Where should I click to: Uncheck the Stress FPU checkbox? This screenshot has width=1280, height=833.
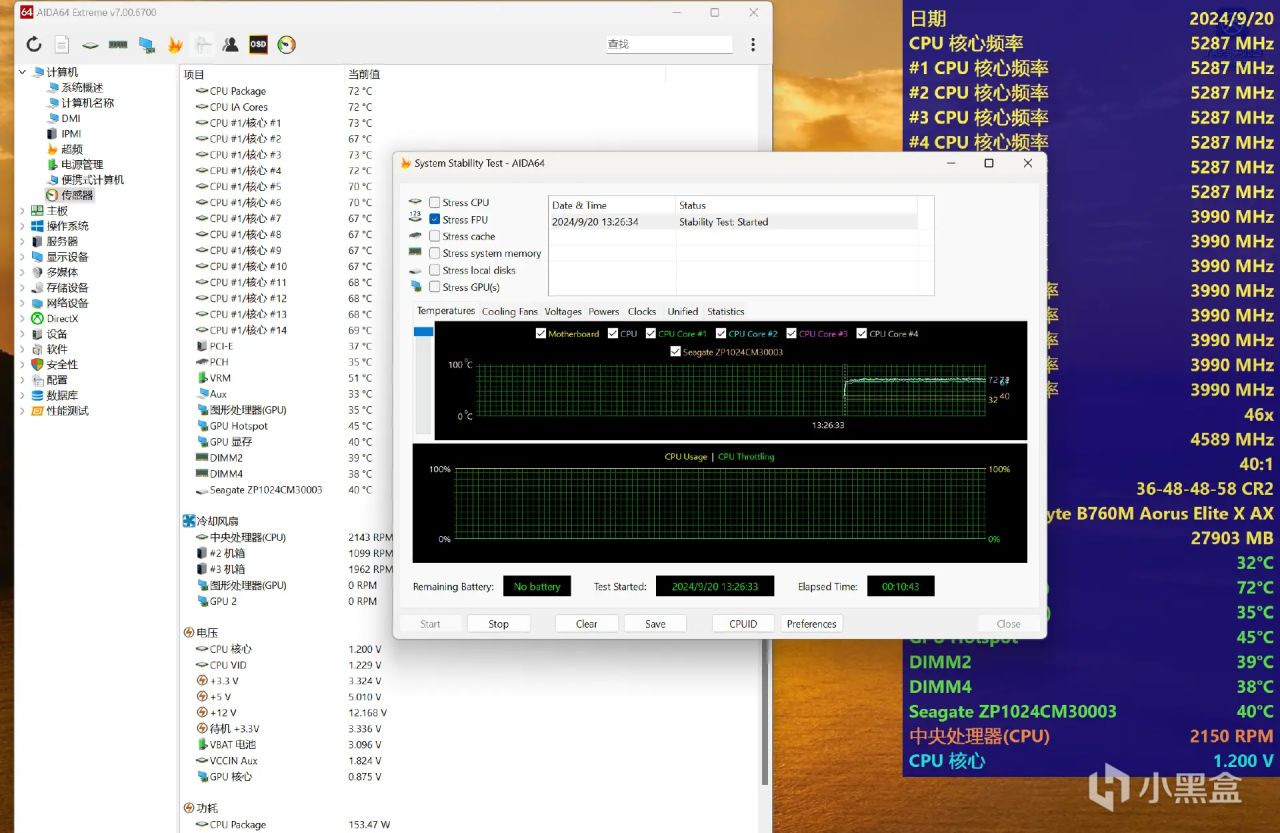(435, 219)
